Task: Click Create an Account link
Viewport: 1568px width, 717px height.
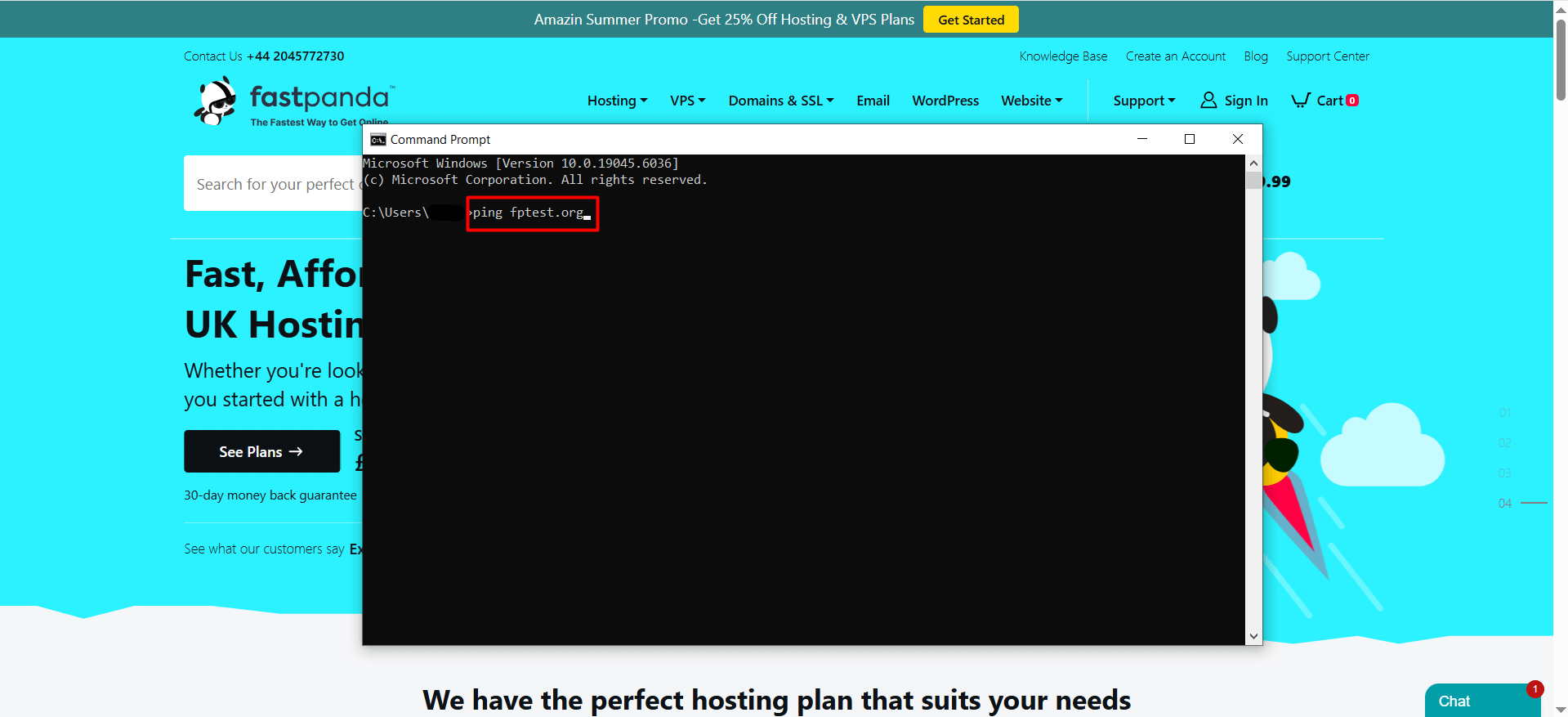Action: pos(1176,56)
